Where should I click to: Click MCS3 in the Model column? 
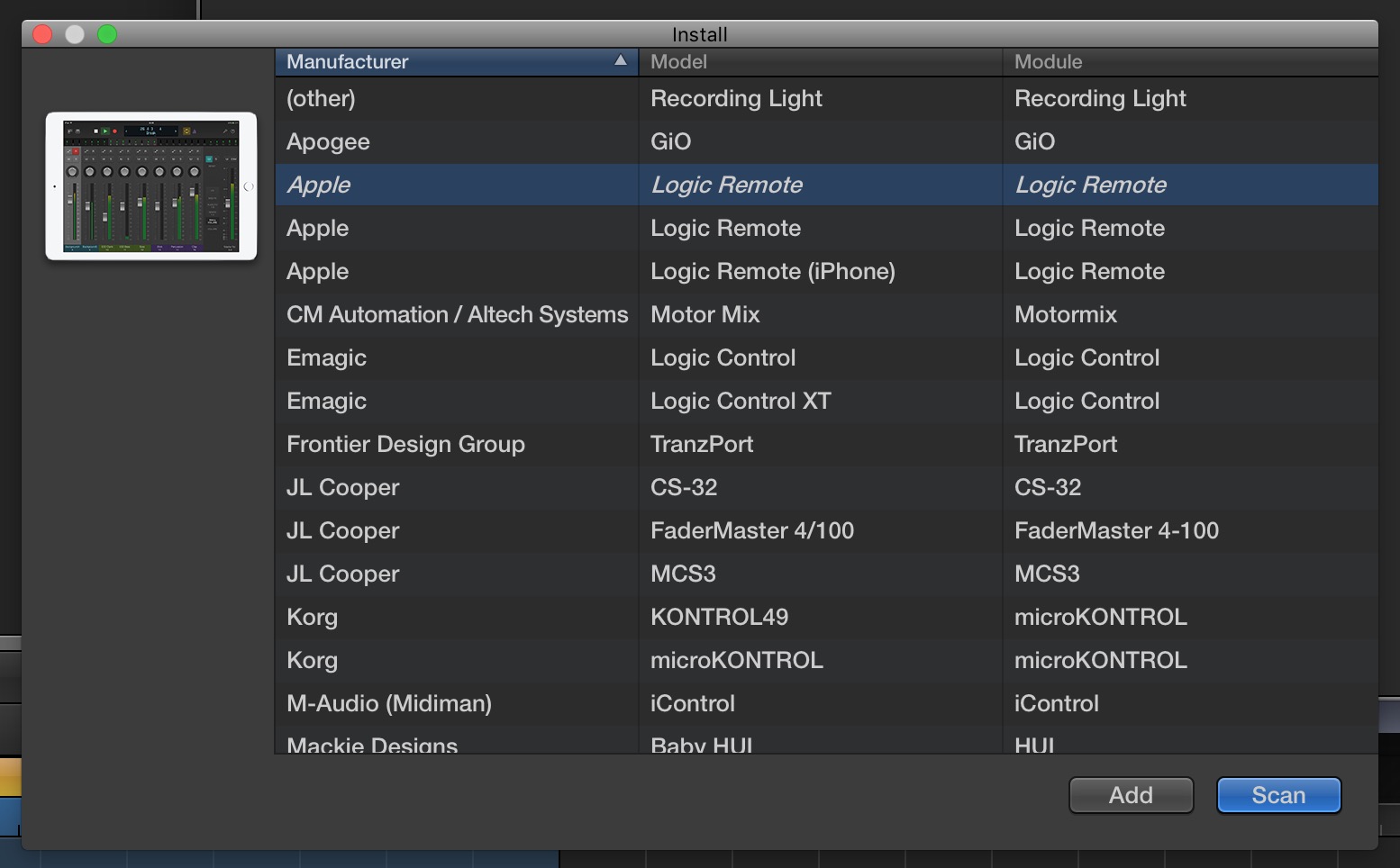(x=683, y=574)
